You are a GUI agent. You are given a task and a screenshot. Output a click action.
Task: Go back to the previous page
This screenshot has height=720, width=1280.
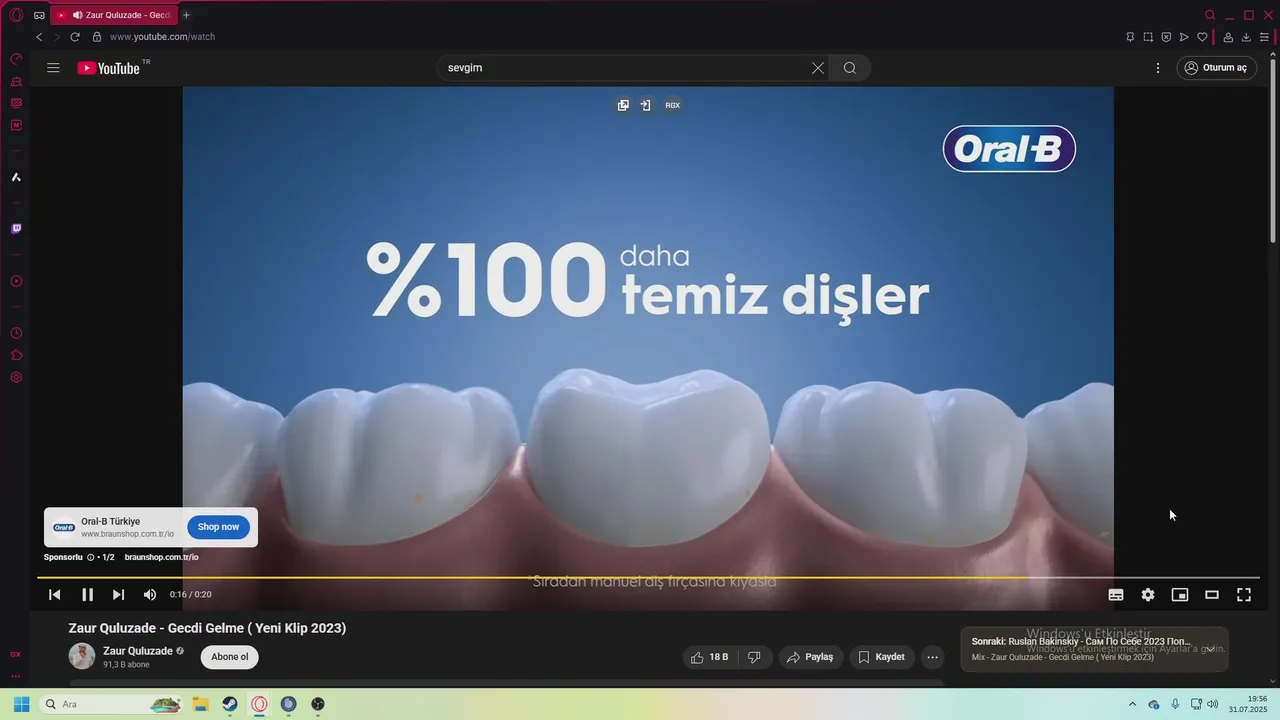click(39, 37)
